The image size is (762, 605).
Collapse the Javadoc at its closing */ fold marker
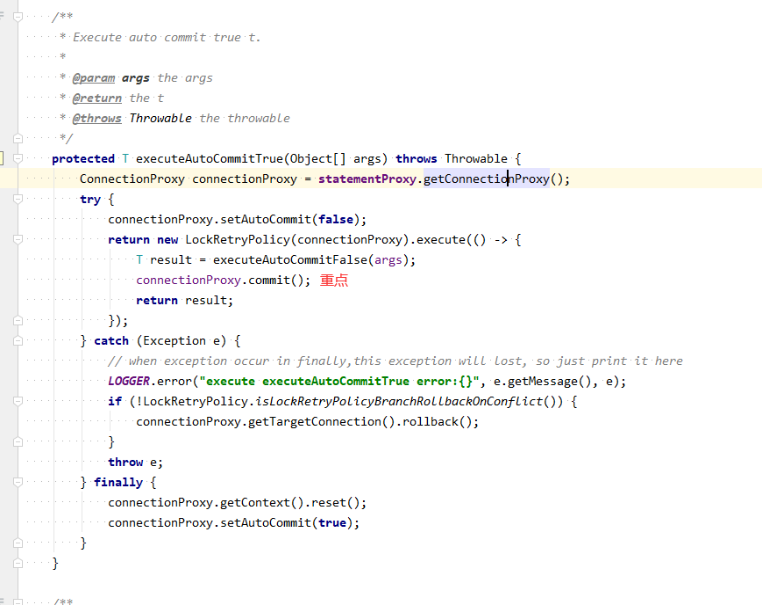click(18, 138)
